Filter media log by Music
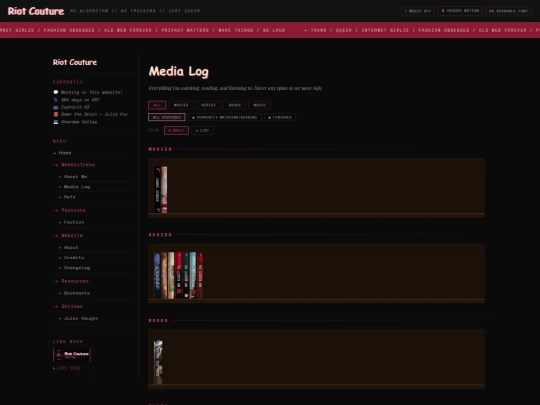Image resolution: width=540 pixels, height=405 pixels. pyautogui.click(x=259, y=105)
